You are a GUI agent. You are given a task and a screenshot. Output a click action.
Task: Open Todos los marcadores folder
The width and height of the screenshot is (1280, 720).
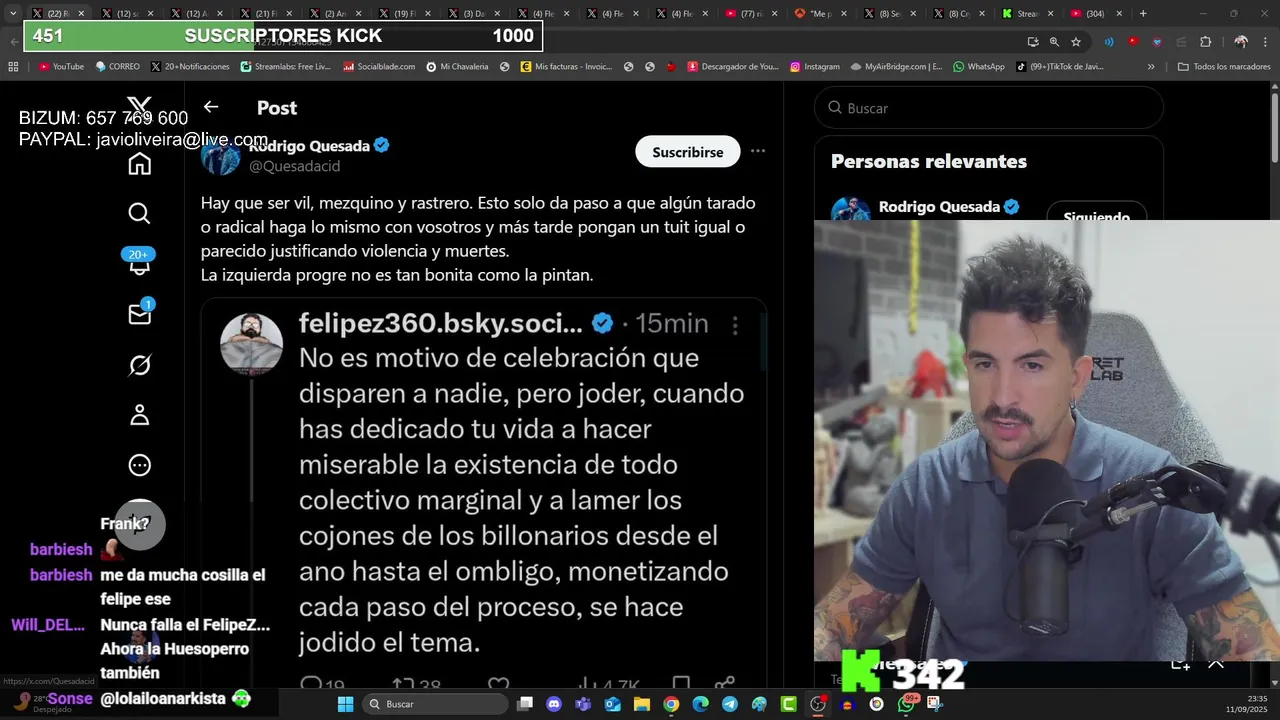[x=1224, y=66]
